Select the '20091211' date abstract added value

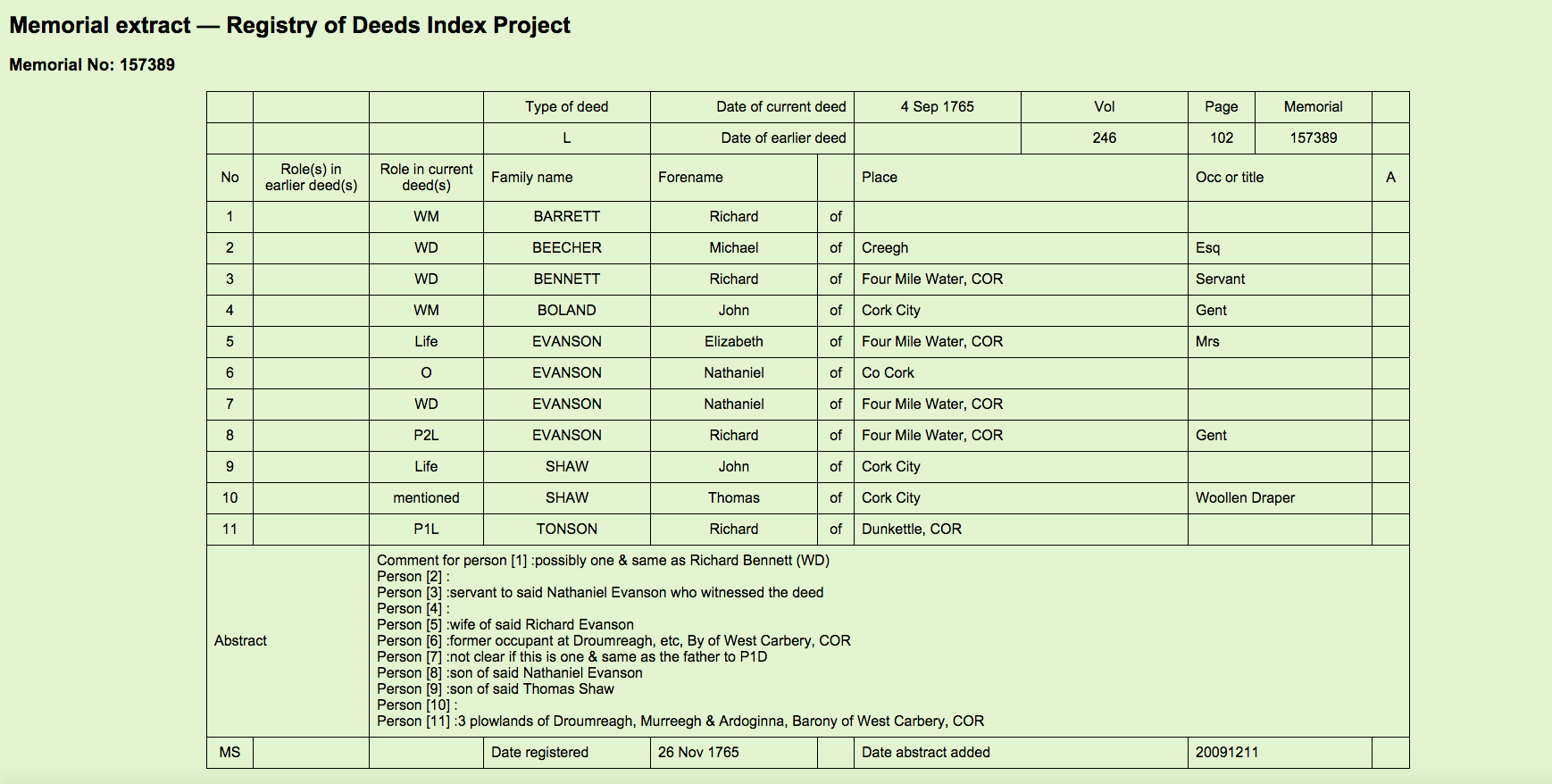pos(1226,752)
